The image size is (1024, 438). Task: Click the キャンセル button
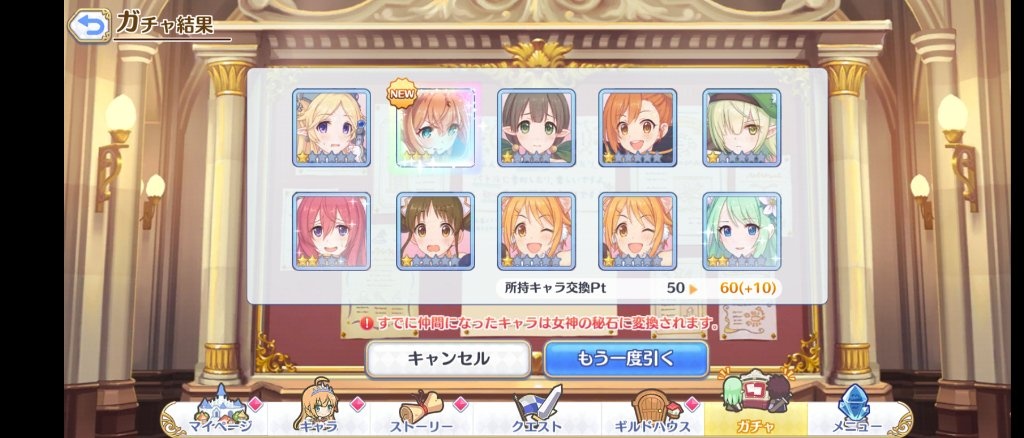[448, 358]
